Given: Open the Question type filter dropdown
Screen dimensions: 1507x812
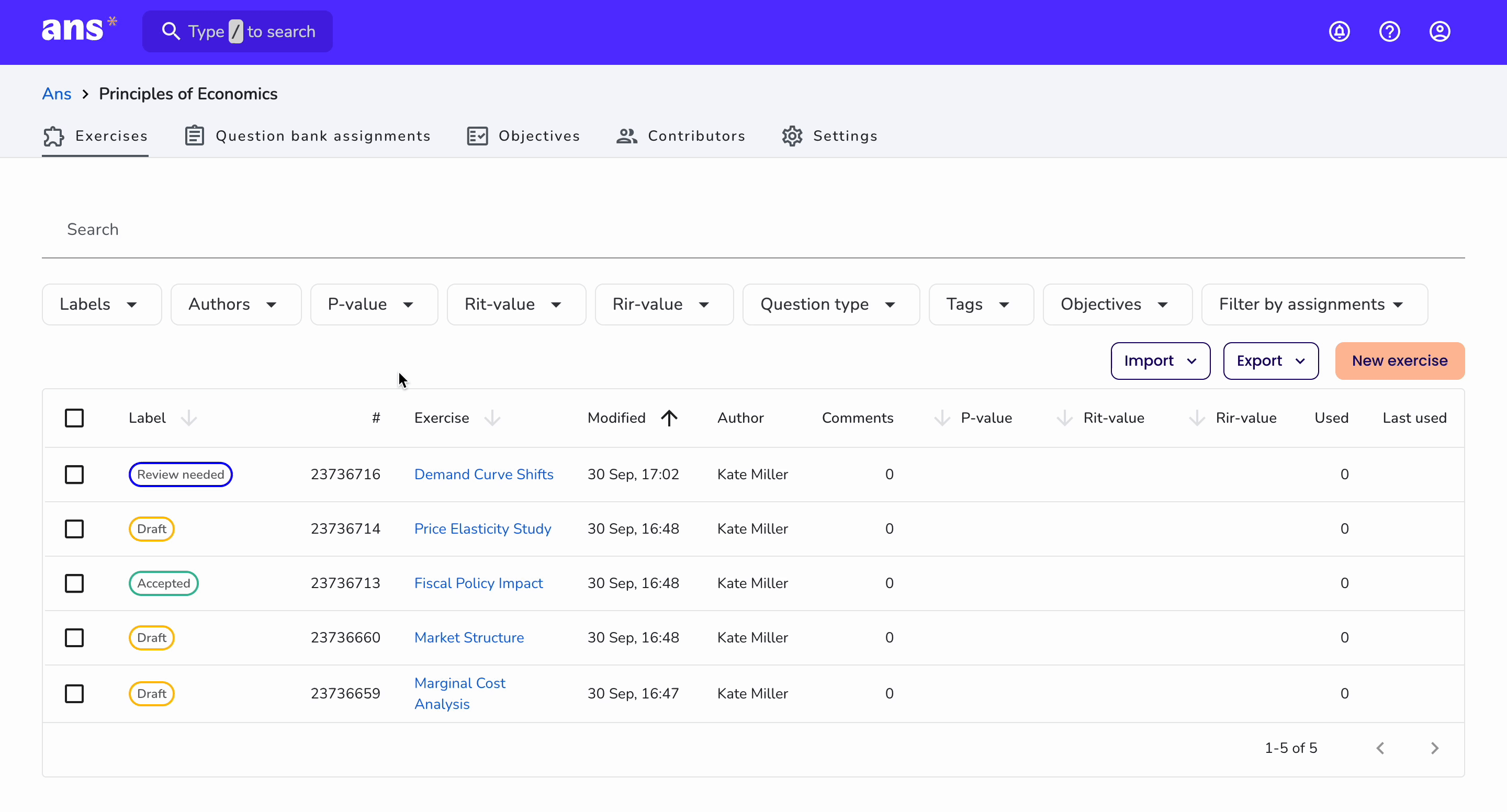Looking at the screenshot, I should 831,304.
